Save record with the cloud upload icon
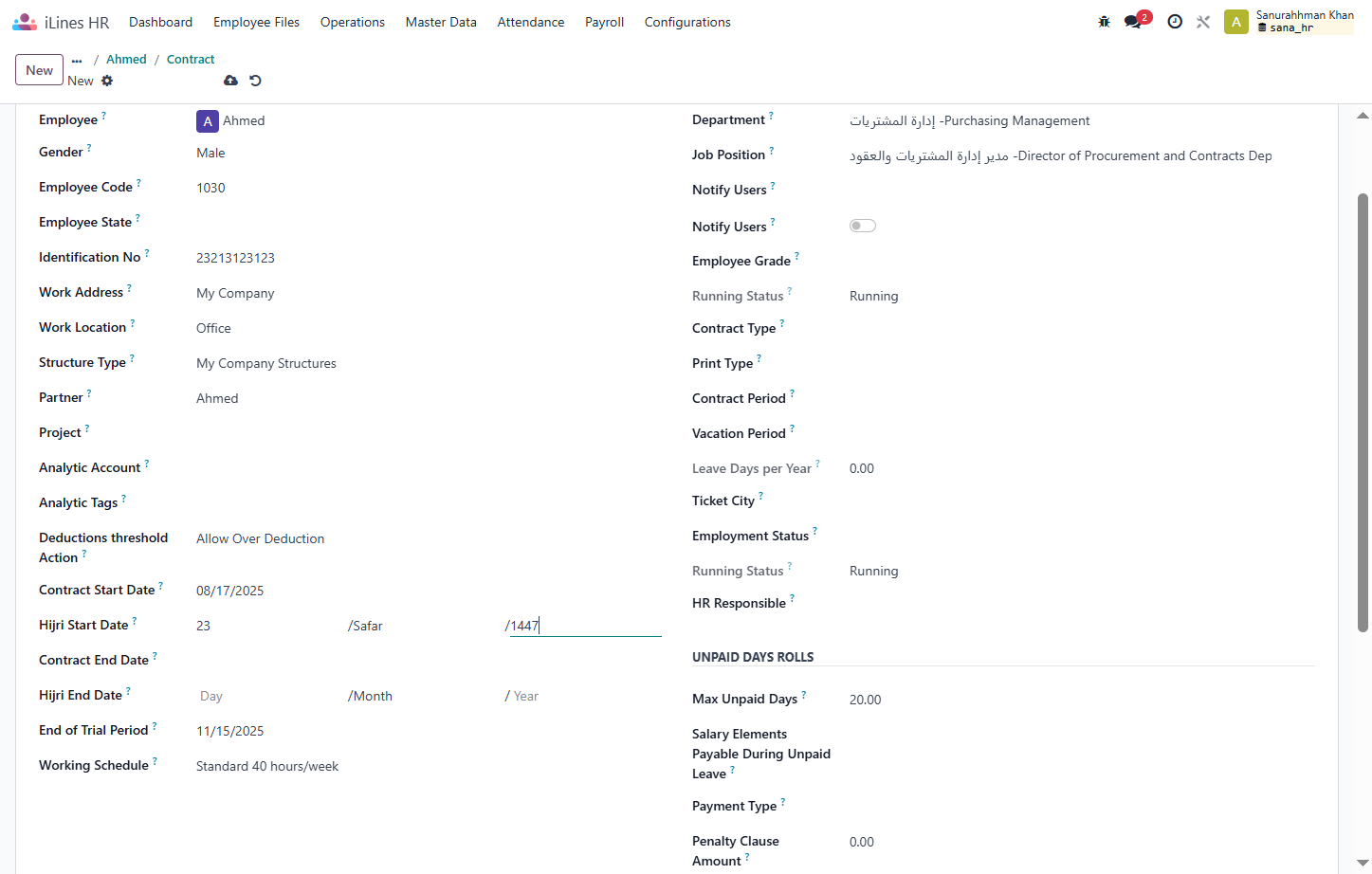This screenshot has height=874, width=1372. [230, 81]
